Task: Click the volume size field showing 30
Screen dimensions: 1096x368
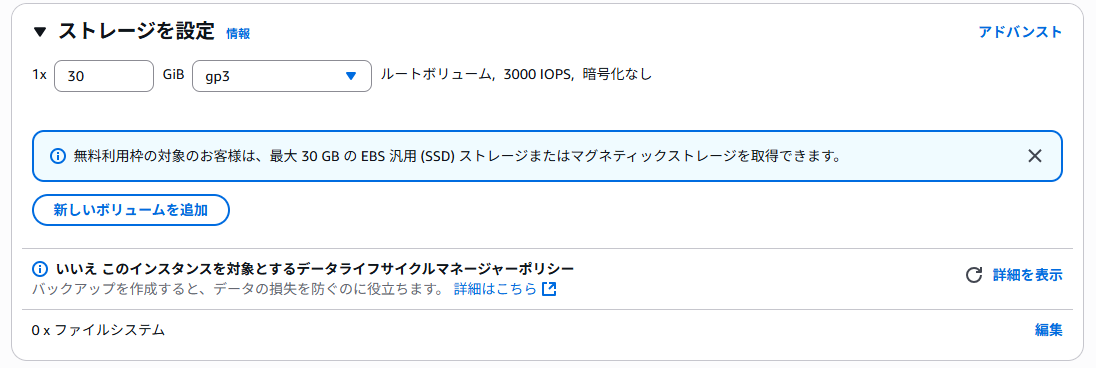Action: click(103, 76)
